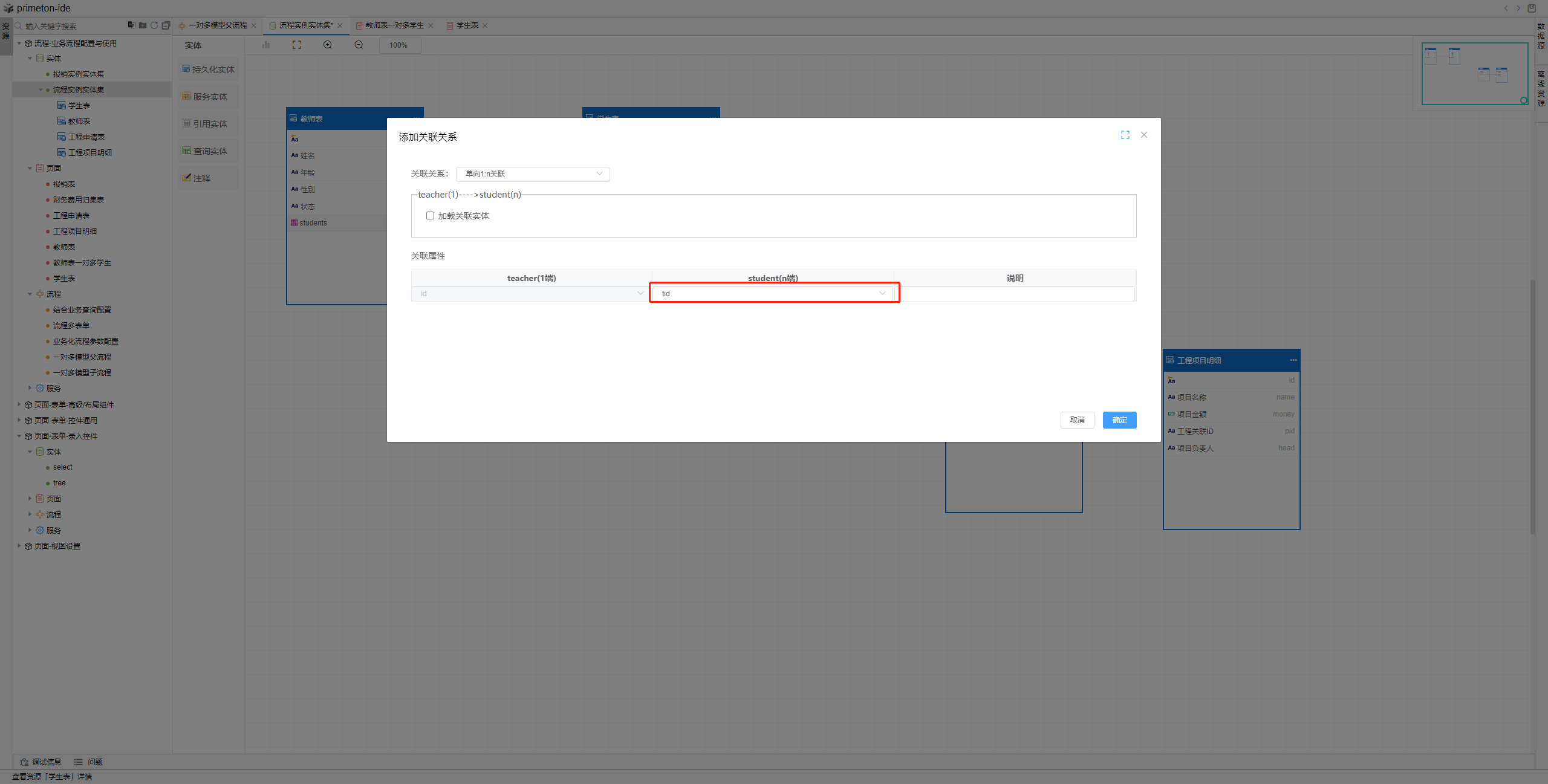Maximize the 添加关联关系 dialog to fullscreen
The width and height of the screenshot is (1548, 784).
pos(1125,135)
